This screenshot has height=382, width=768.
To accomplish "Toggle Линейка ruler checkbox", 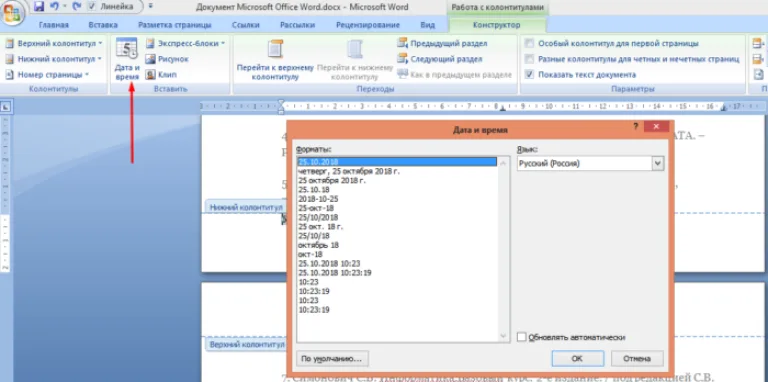I will coord(92,7).
